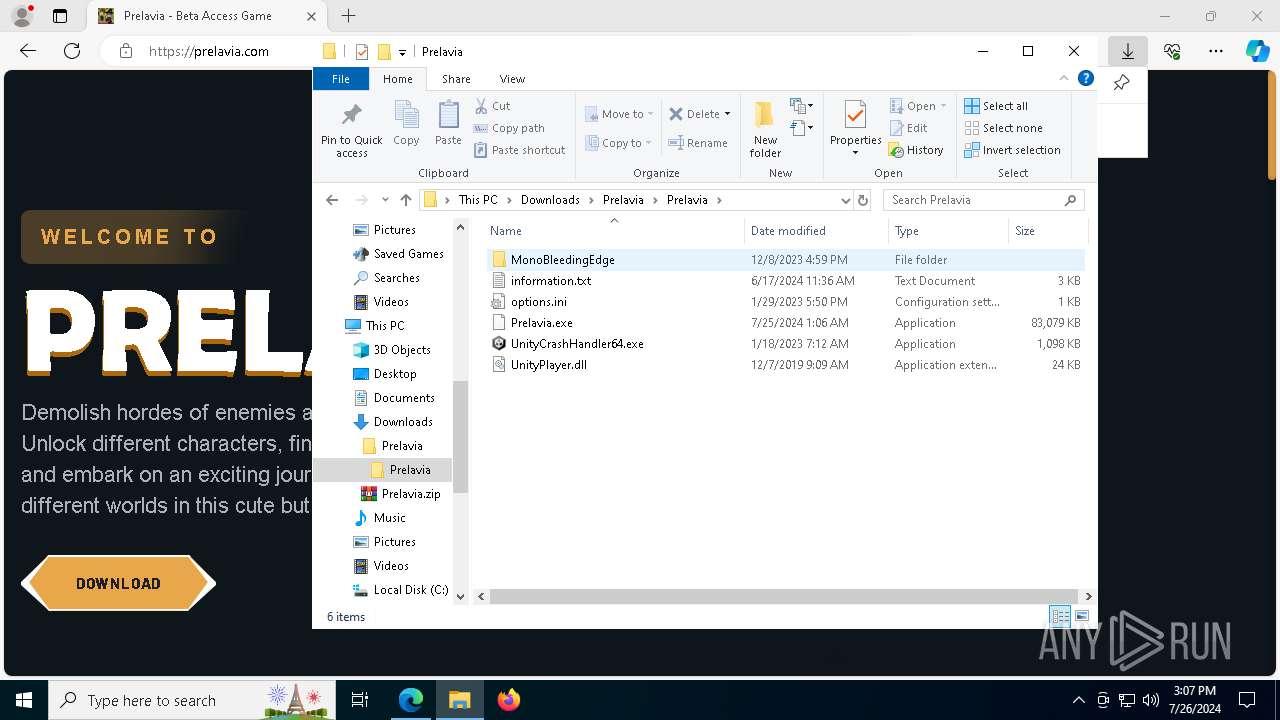Click Cut in Clipboard group
This screenshot has width=1280, height=720.
(x=492, y=106)
